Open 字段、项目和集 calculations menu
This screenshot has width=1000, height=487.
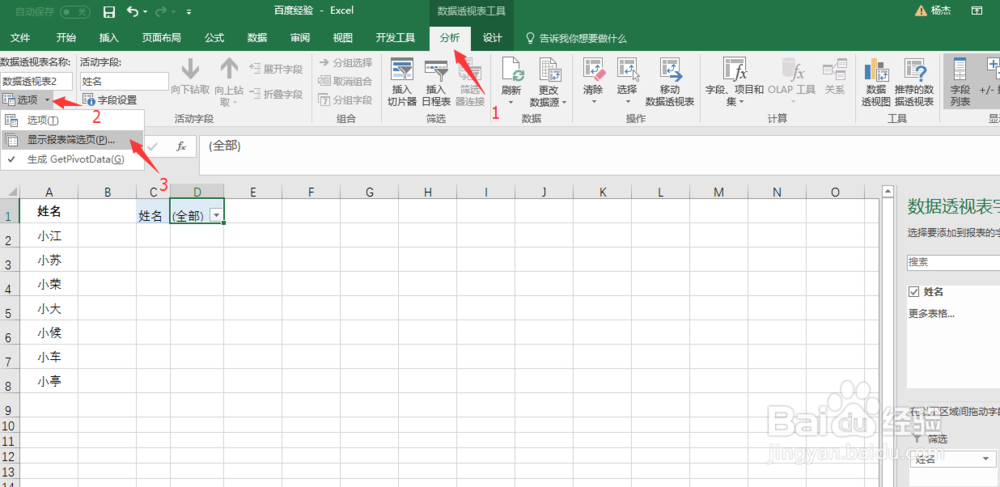[x=734, y=82]
